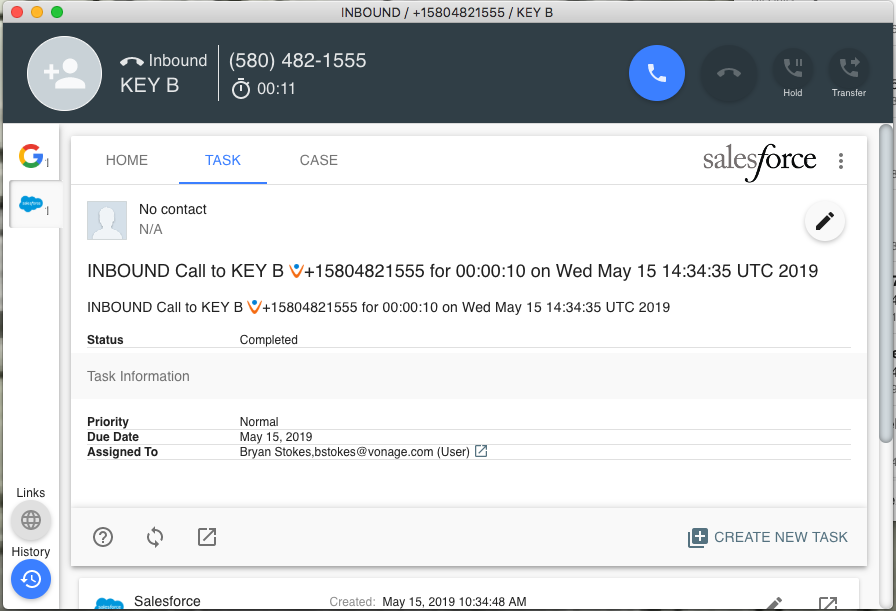Click the KEY B caller name in header
Screen dimensions: 896x611
(150, 86)
